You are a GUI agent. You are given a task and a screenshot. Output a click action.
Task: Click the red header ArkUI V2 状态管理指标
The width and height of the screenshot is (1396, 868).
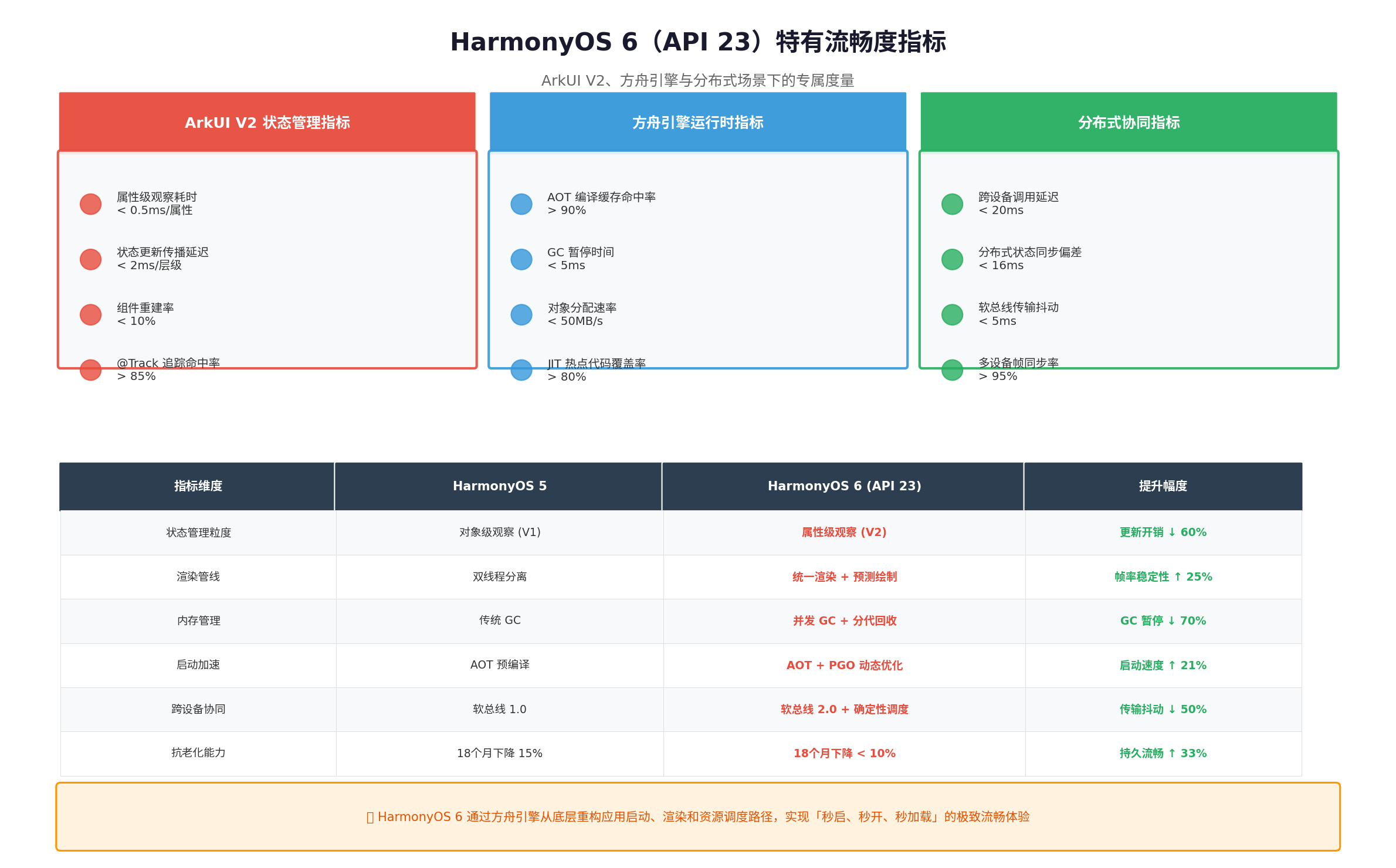pos(267,123)
